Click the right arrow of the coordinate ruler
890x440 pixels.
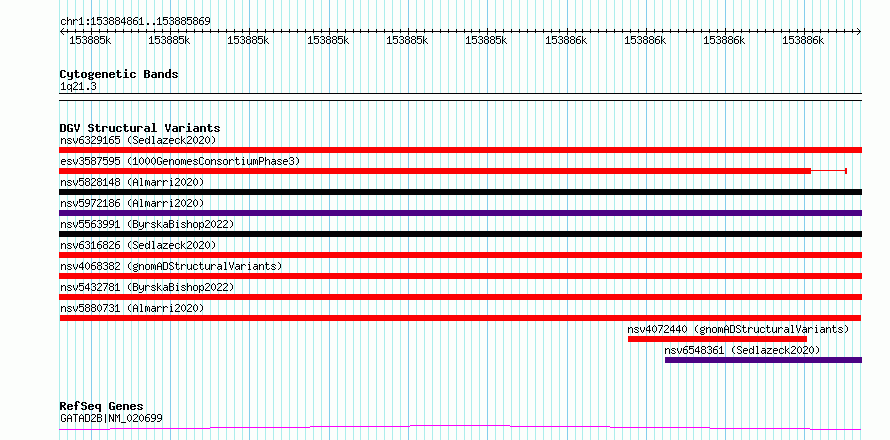tap(859, 32)
